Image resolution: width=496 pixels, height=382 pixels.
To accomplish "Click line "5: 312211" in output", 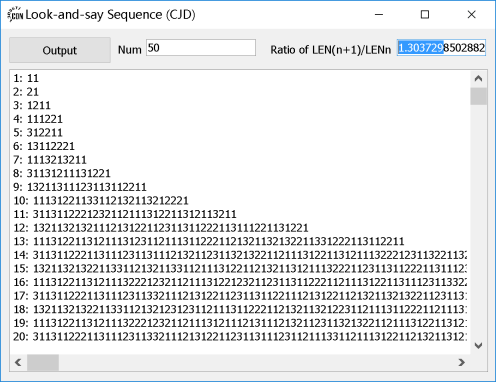I will [38, 133].
